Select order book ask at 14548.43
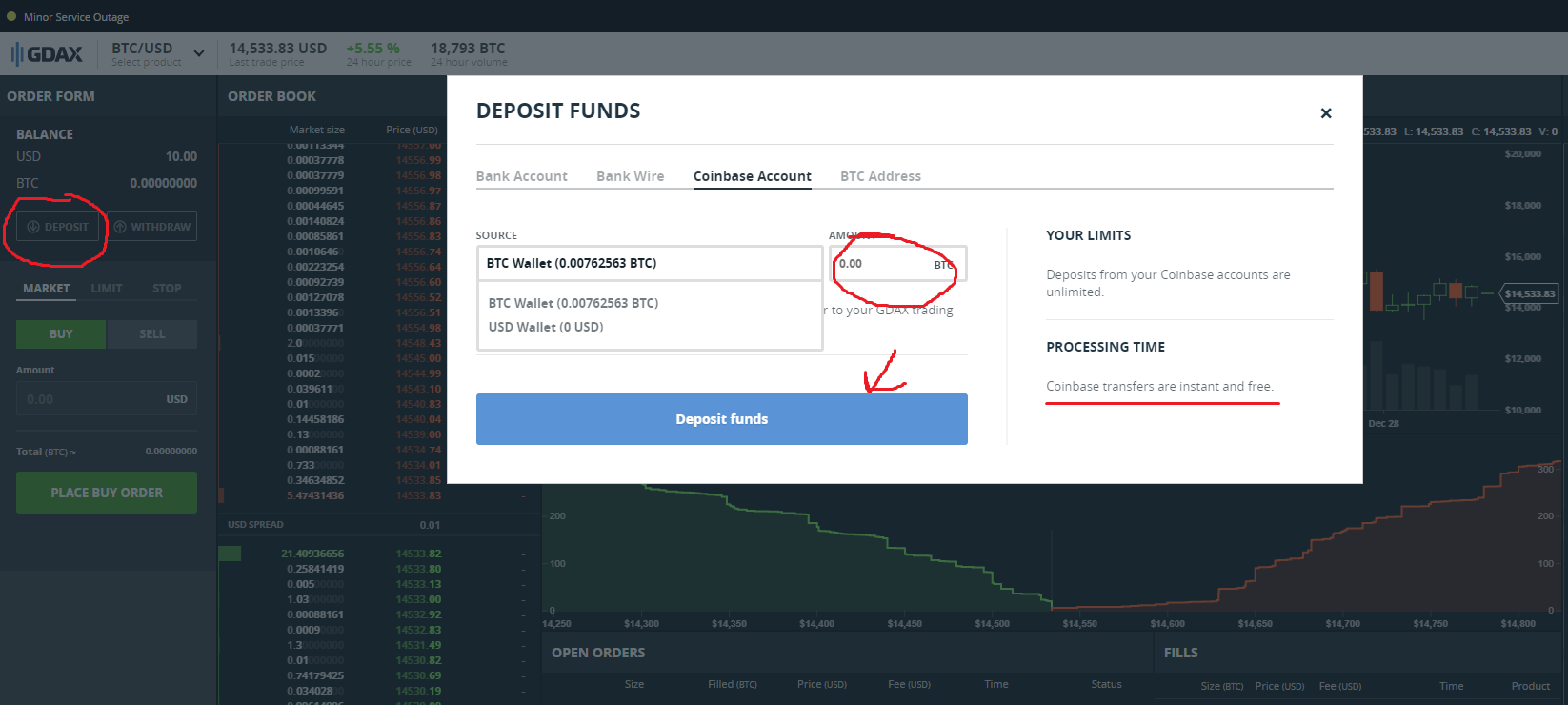This screenshot has width=1568, height=705. (379, 343)
